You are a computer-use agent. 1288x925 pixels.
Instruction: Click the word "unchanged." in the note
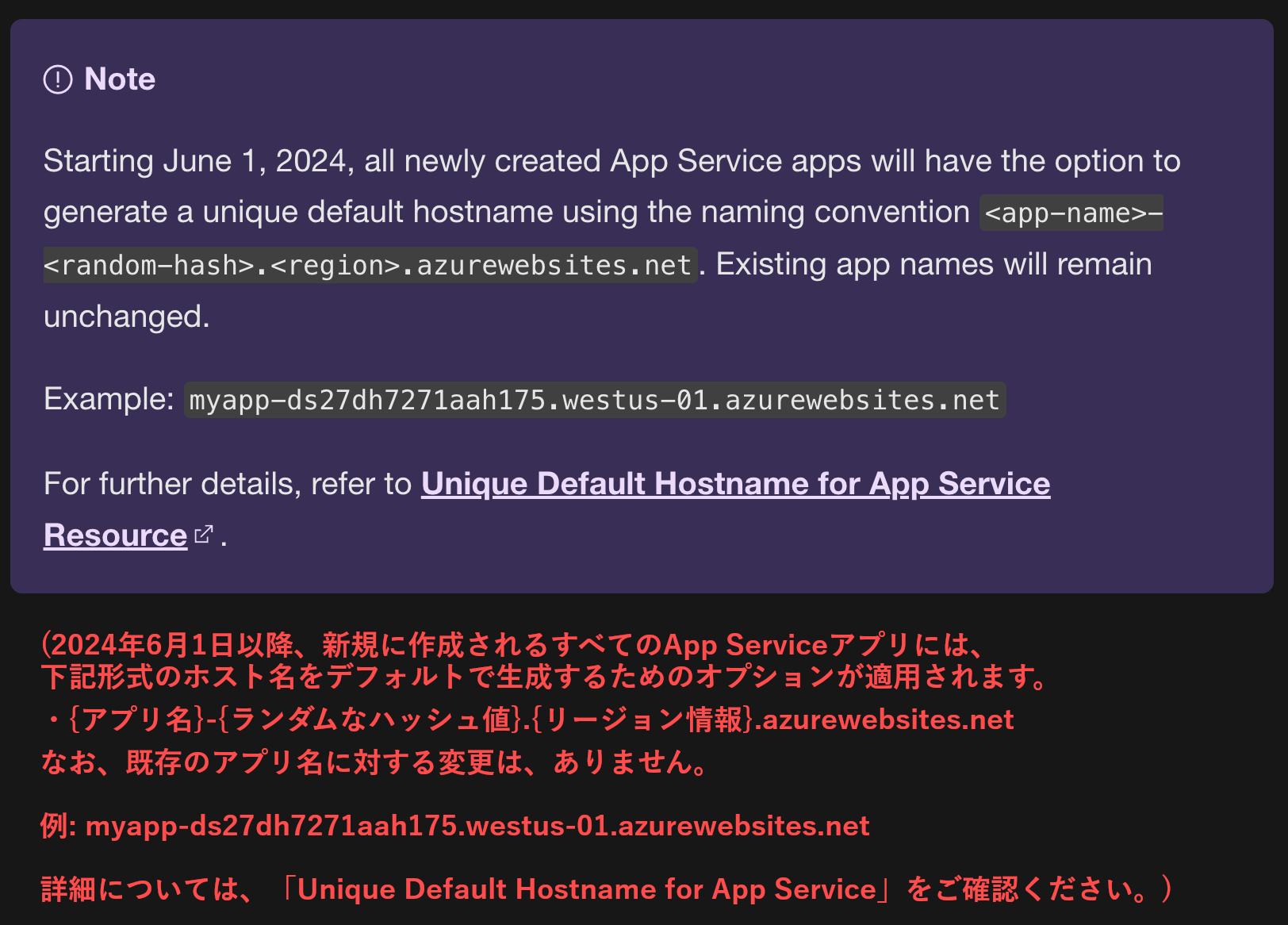click(127, 317)
